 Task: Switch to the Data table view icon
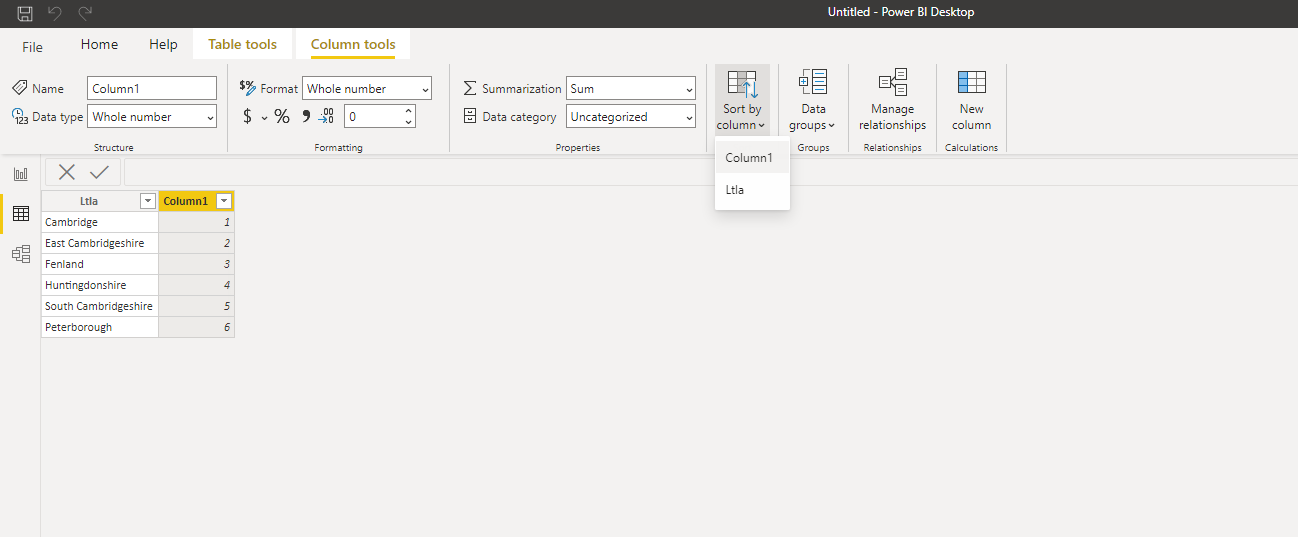tap(20, 214)
